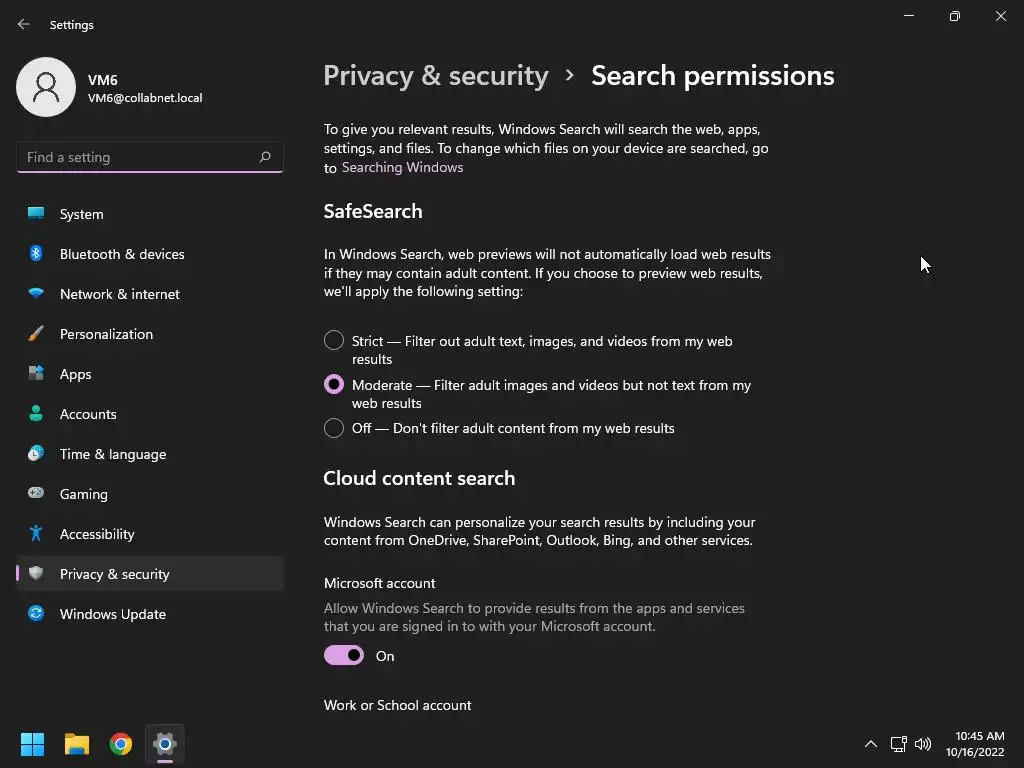Click the Gaming controller icon

pos(36,494)
